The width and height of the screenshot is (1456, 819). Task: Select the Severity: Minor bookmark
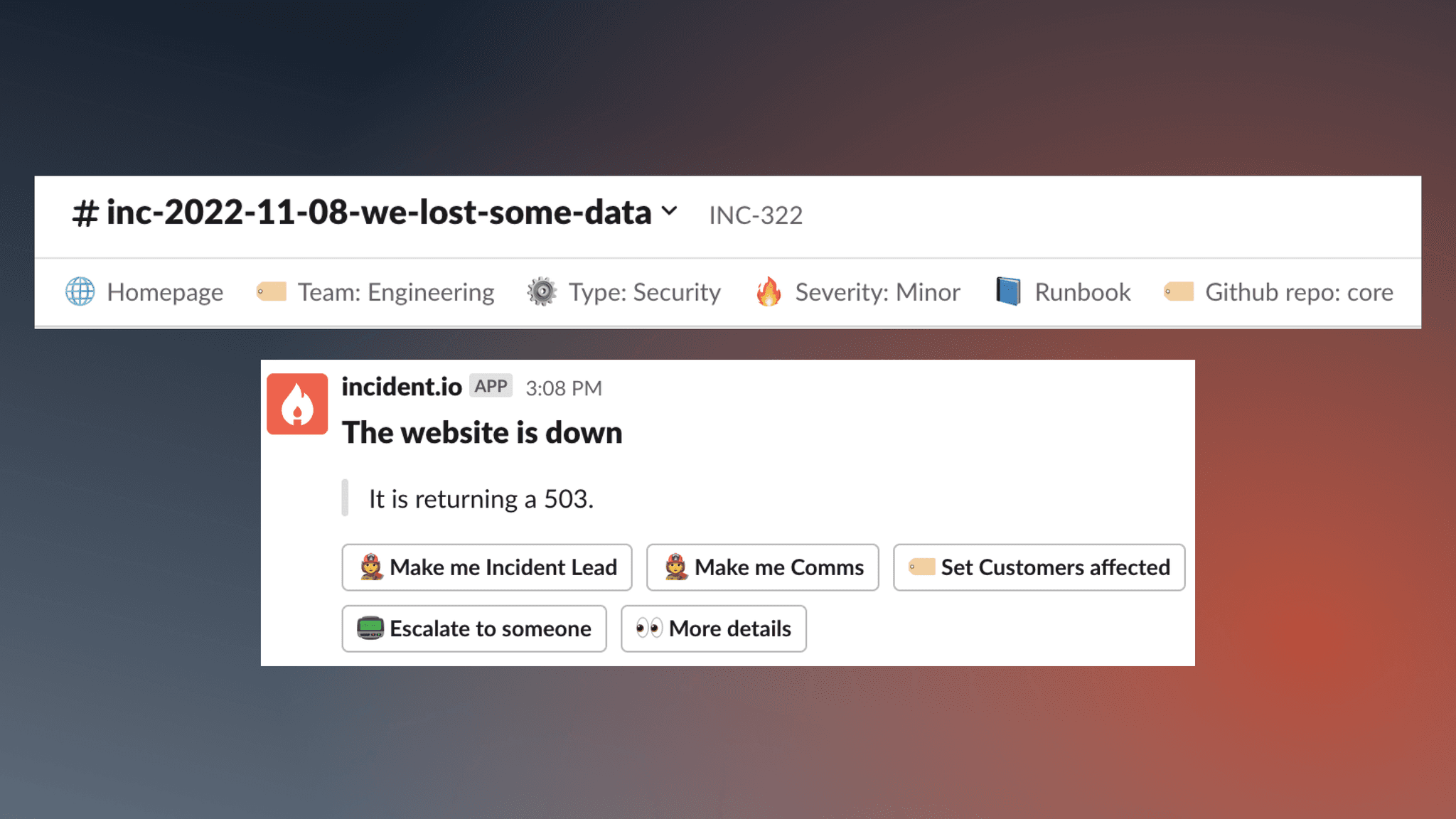tap(857, 291)
